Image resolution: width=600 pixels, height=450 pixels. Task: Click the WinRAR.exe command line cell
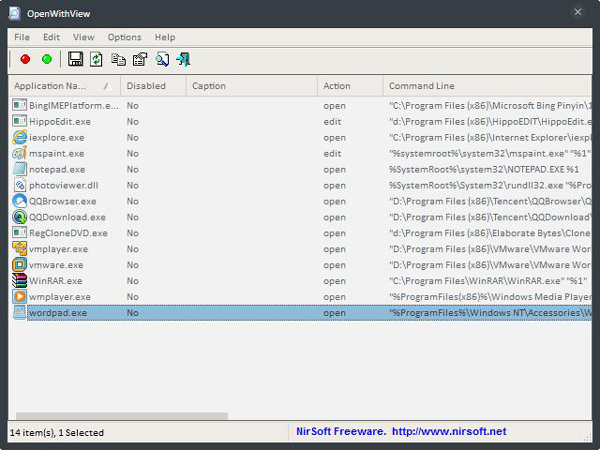(x=488, y=281)
